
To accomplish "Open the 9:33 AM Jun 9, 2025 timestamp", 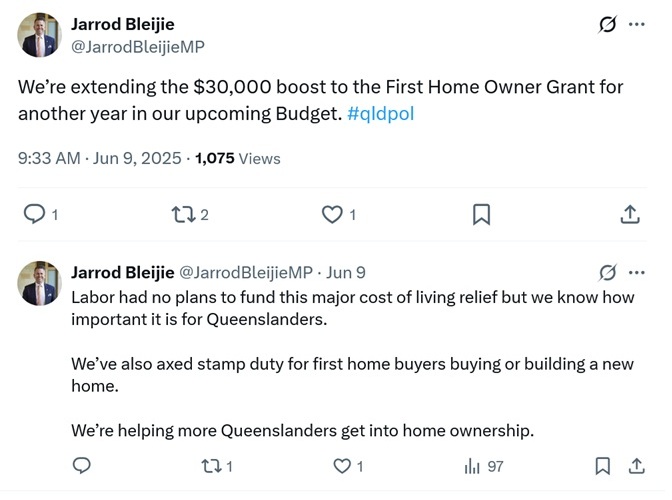I will [x=100, y=158].
